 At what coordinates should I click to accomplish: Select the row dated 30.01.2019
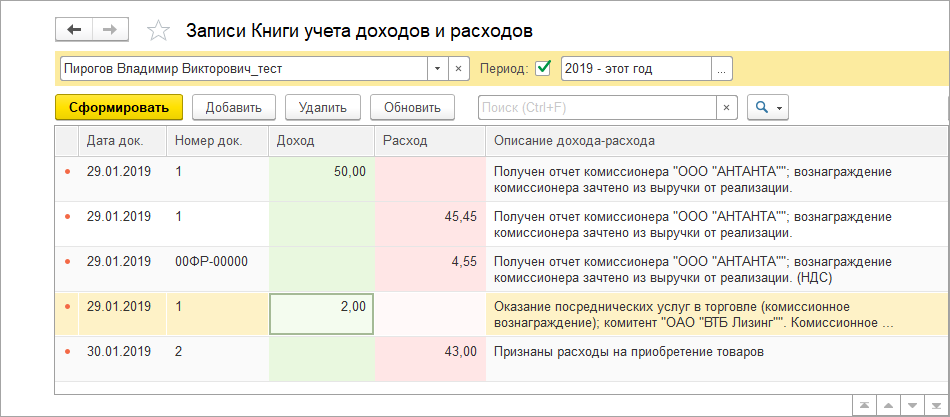[x=118, y=352]
